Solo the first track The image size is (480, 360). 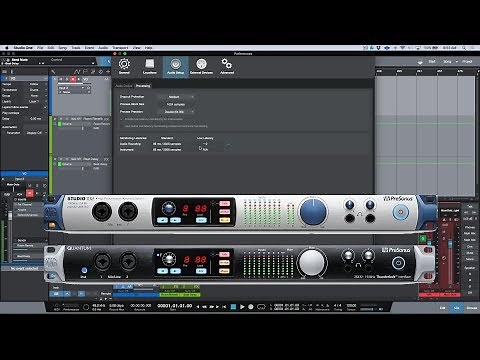pyautogui.click(x=67, y=79)
